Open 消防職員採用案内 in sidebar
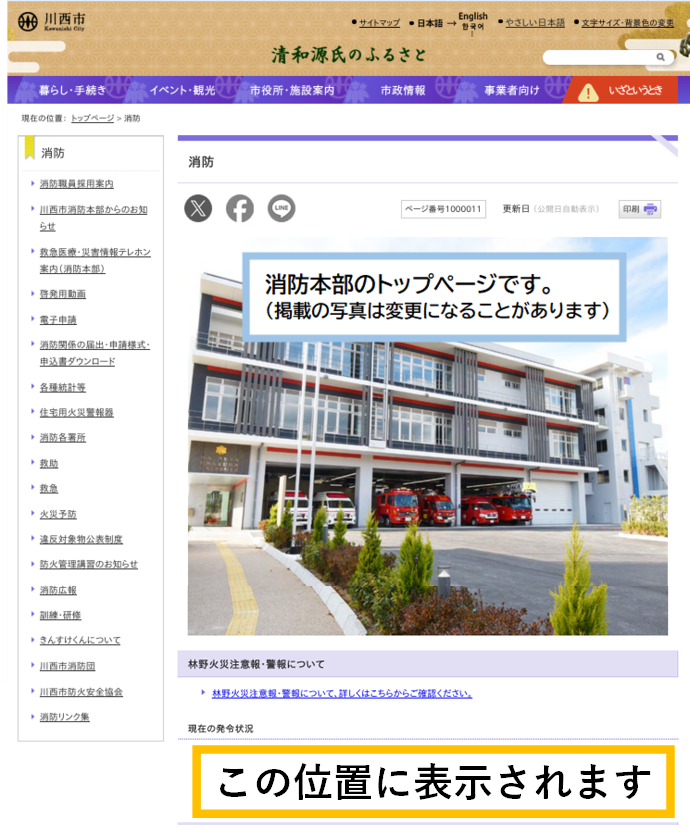Image resolution: width=690 pixels, height=834 pixels. (77, 184)
